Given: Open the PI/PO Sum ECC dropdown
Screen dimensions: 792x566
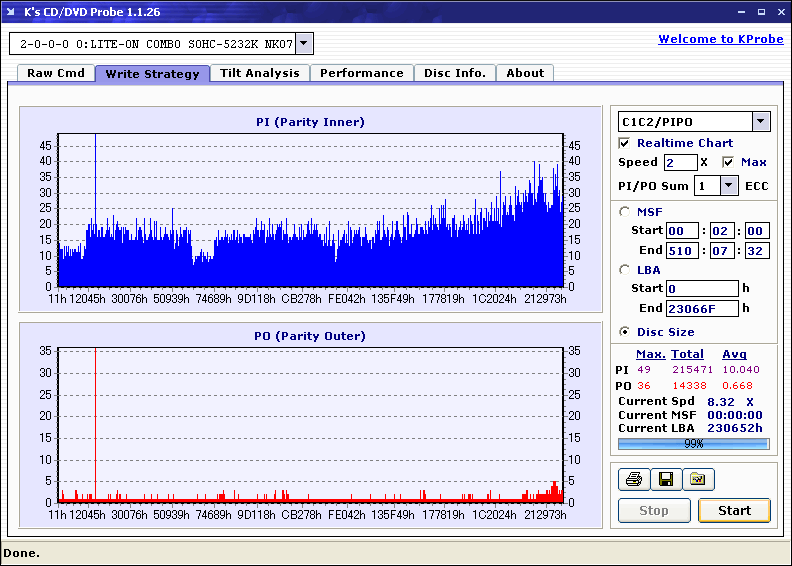Looking at the screenshot, I should point(729,186).
